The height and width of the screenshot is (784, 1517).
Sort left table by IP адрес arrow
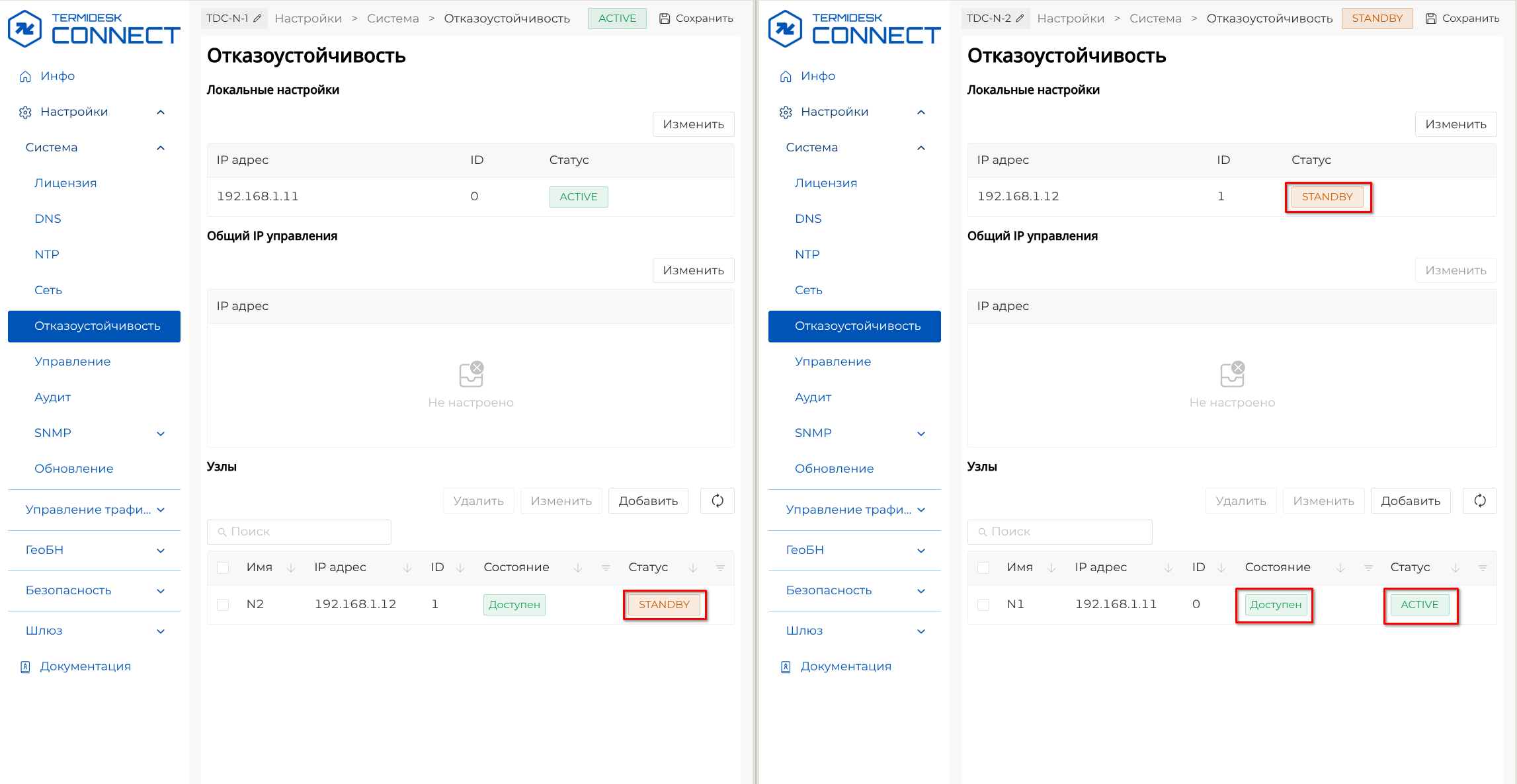click(407, 568)
